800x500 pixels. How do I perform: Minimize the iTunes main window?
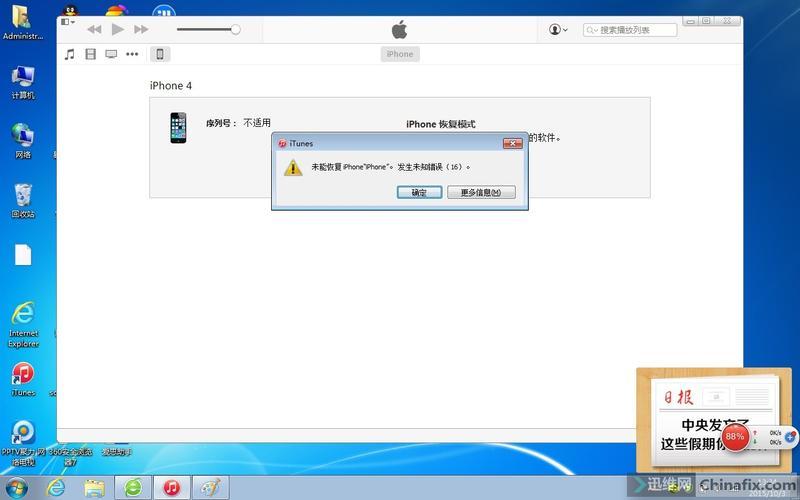pos(691,21)
